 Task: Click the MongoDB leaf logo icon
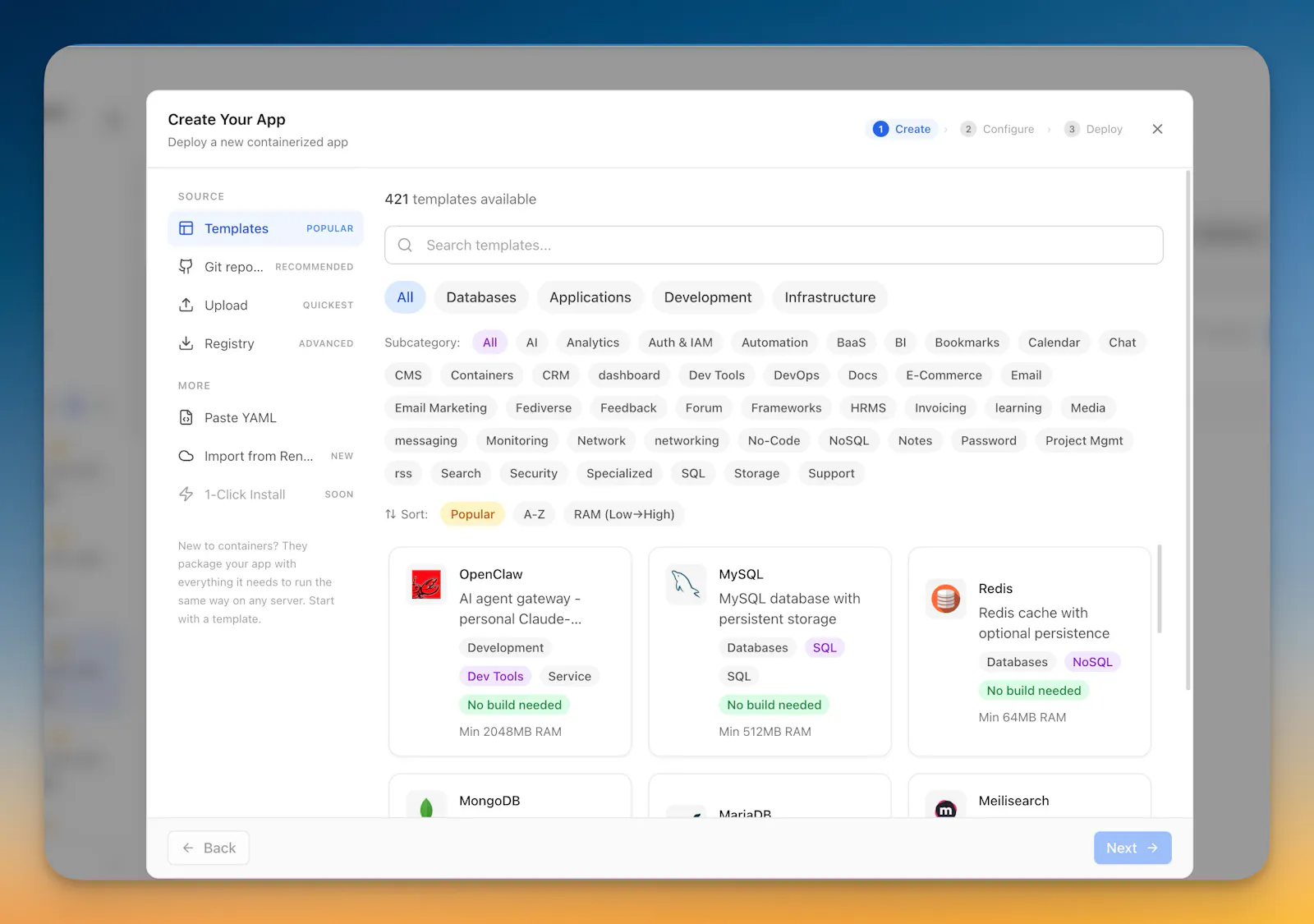click(x=426, y=807)
